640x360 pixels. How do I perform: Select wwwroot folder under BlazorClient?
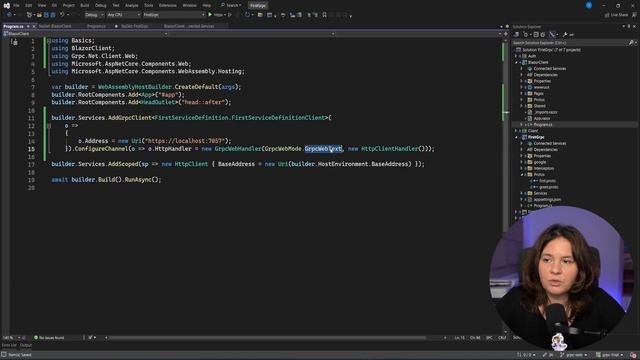tap(541, 87)
